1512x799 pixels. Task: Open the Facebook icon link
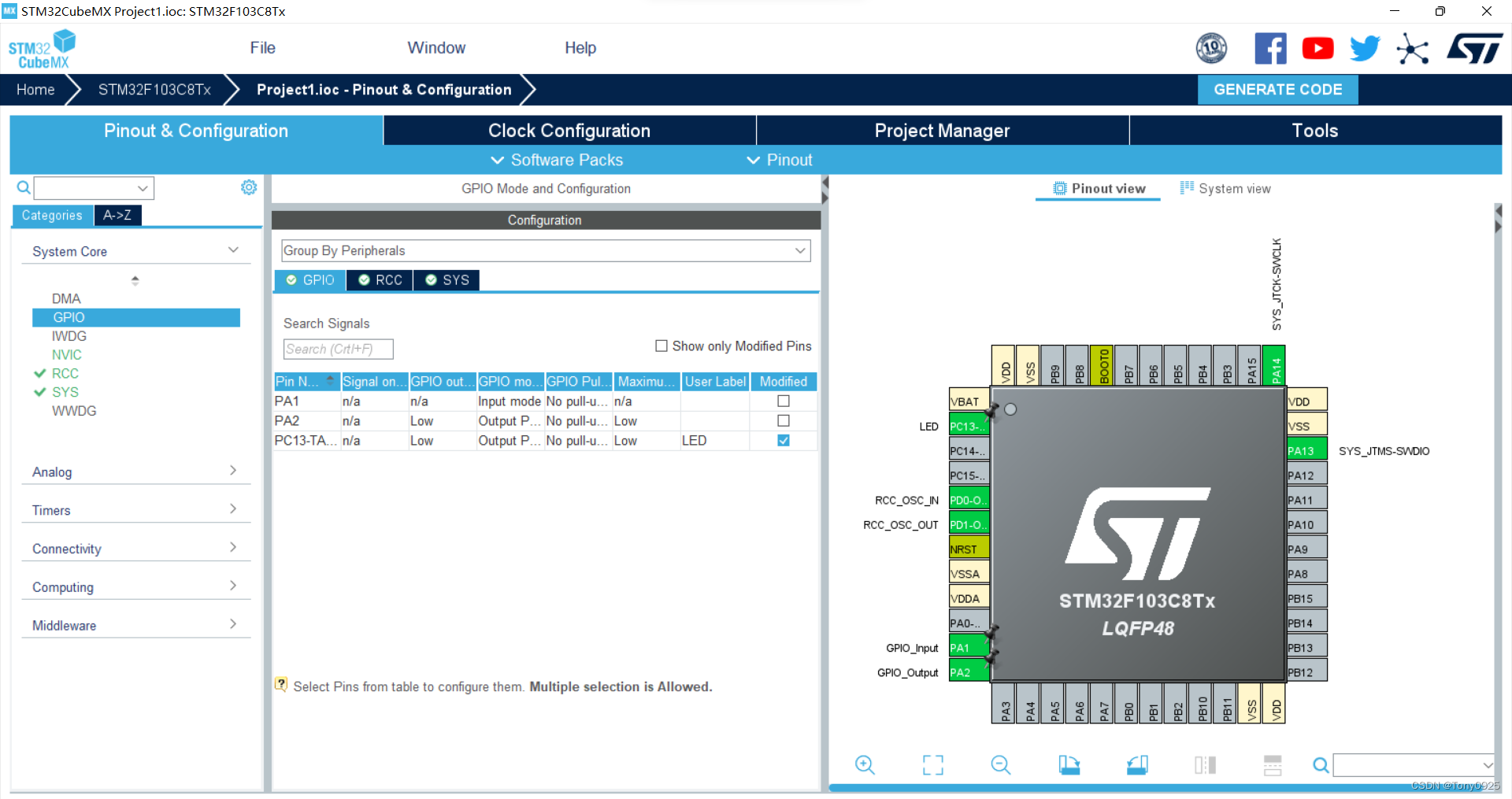(x=1270, y=49)
